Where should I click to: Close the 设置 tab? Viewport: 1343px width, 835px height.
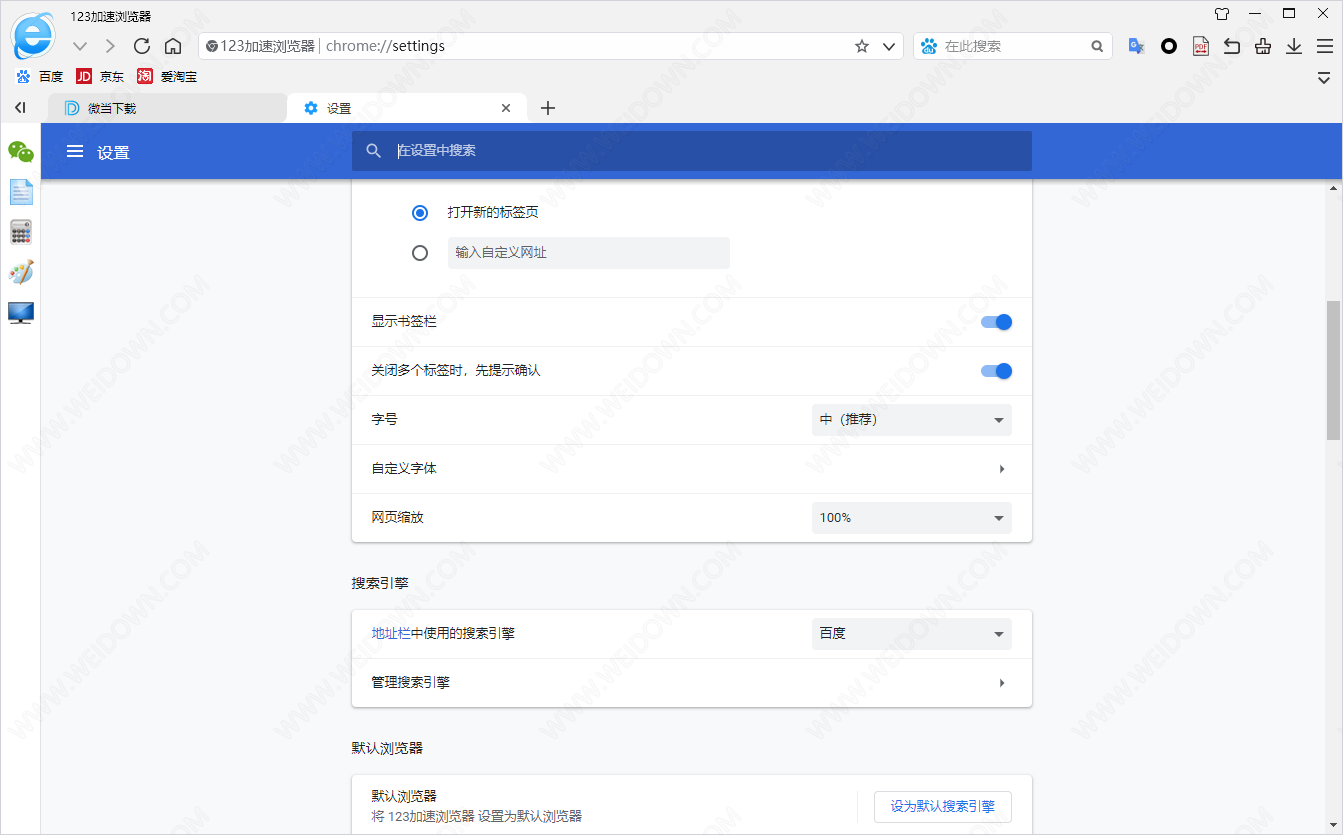pos(506,108)
